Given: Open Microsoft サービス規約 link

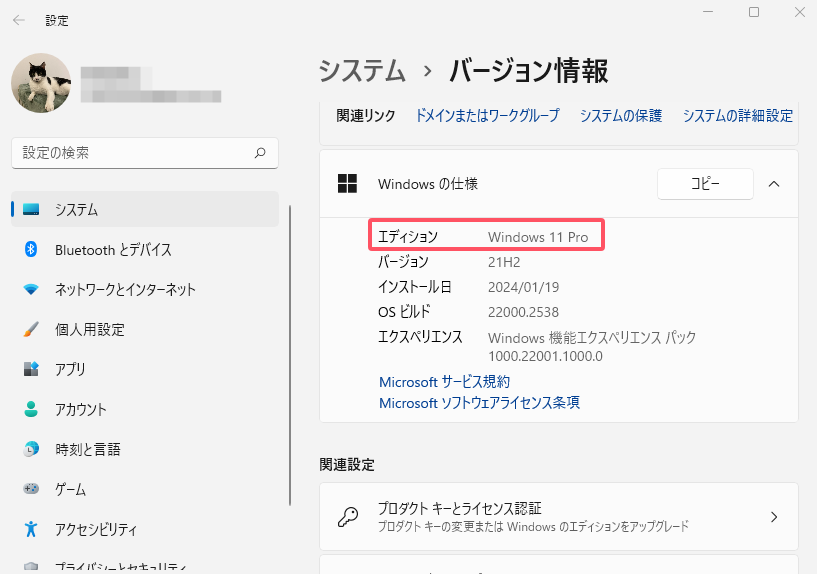Looking at the screenshot, I should (444, 382).
